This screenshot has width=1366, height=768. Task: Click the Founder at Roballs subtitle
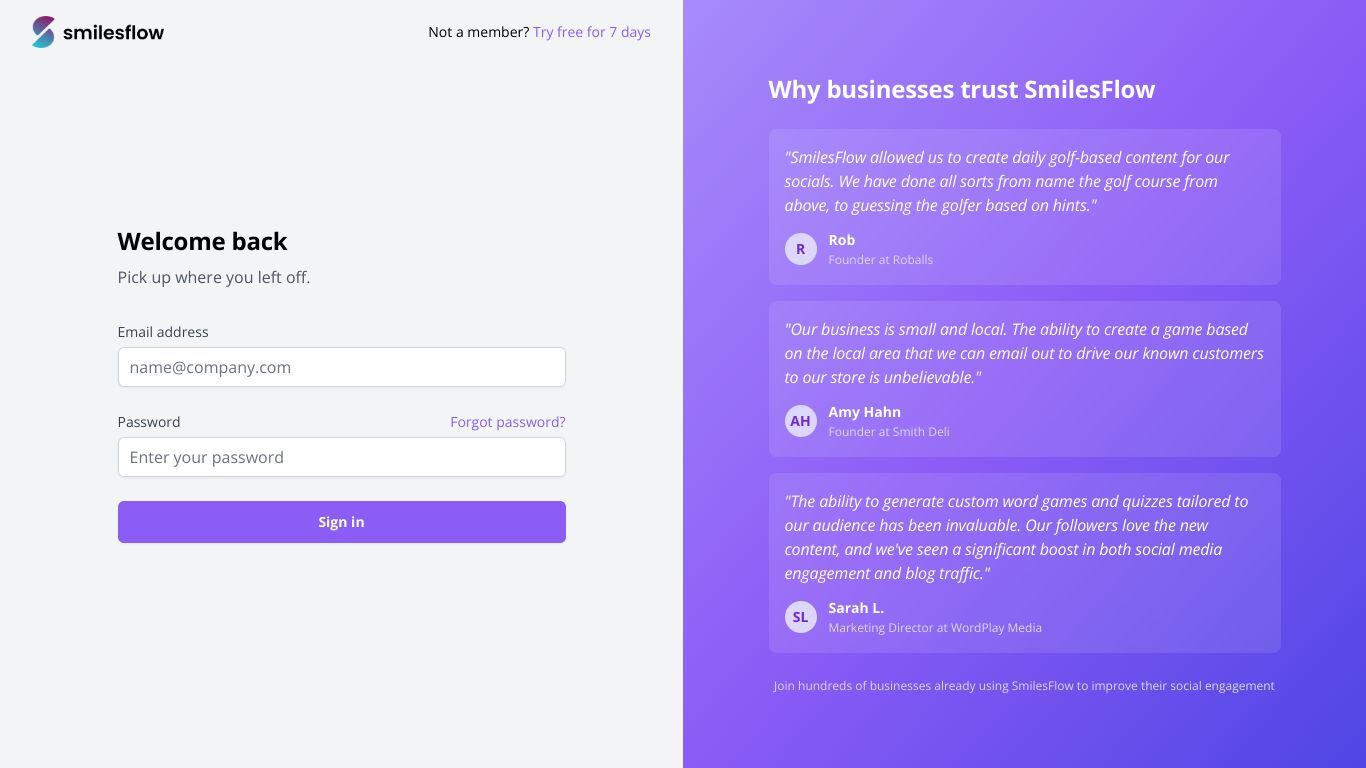click(880, 260)
